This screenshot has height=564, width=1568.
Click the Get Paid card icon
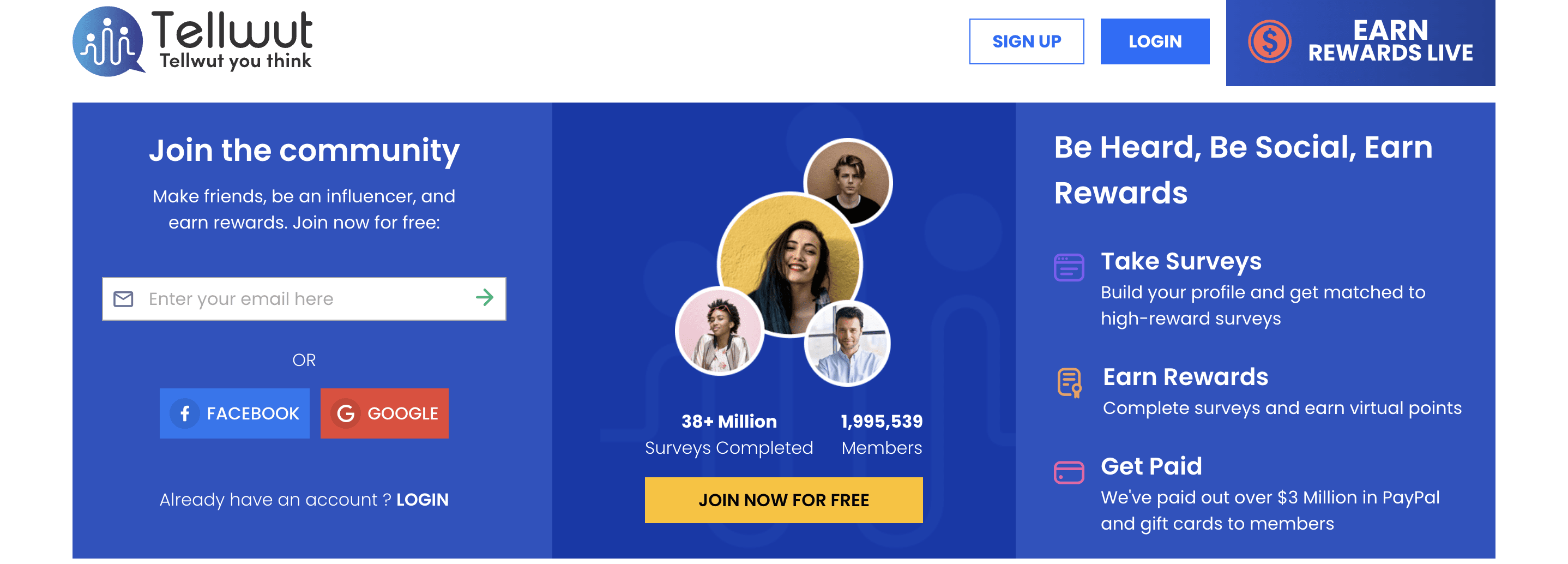point(1068,473)
